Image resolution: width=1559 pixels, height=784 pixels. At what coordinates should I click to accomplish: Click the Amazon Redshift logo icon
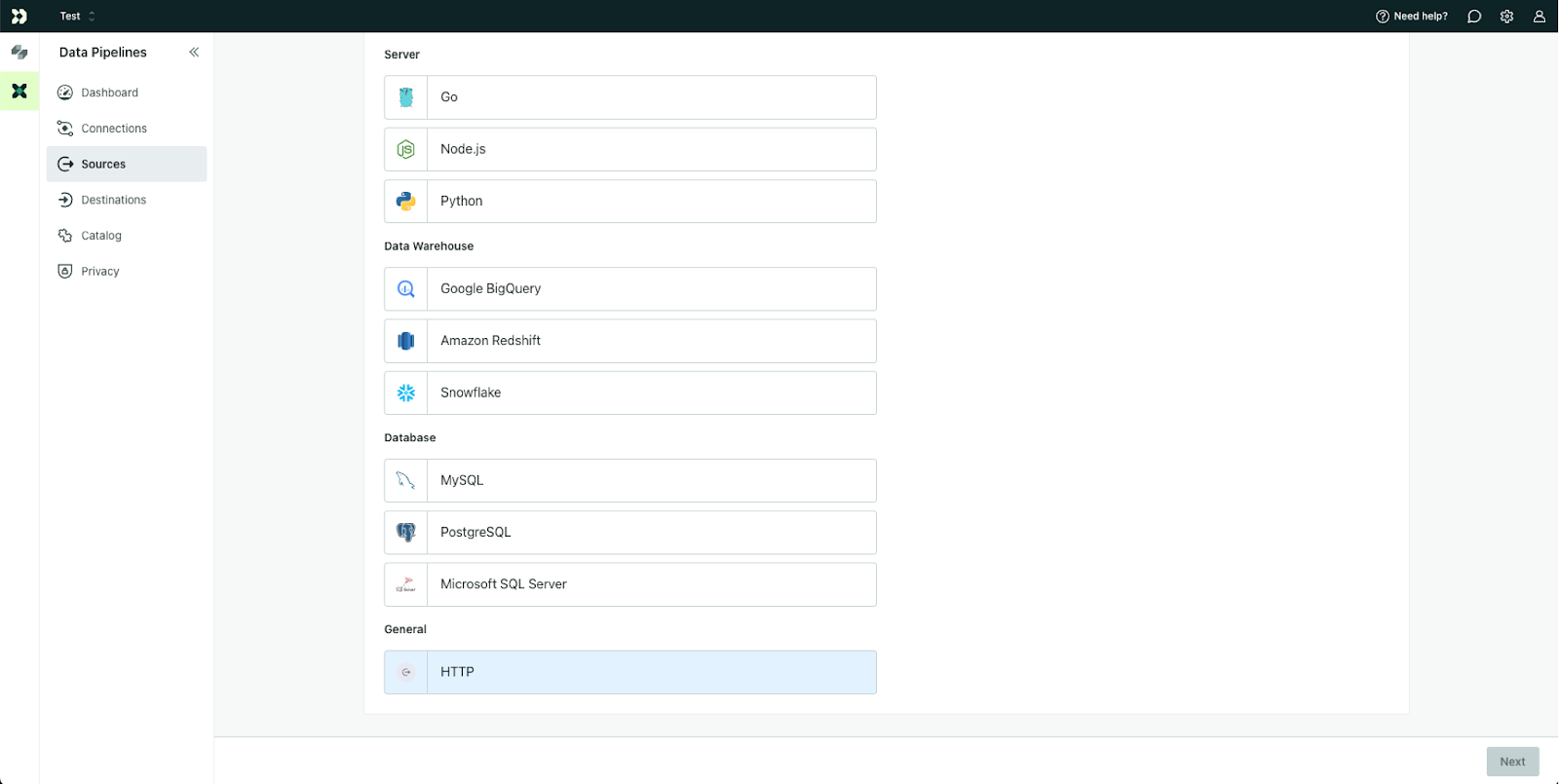pyautogui.click(x=406, y=341)
